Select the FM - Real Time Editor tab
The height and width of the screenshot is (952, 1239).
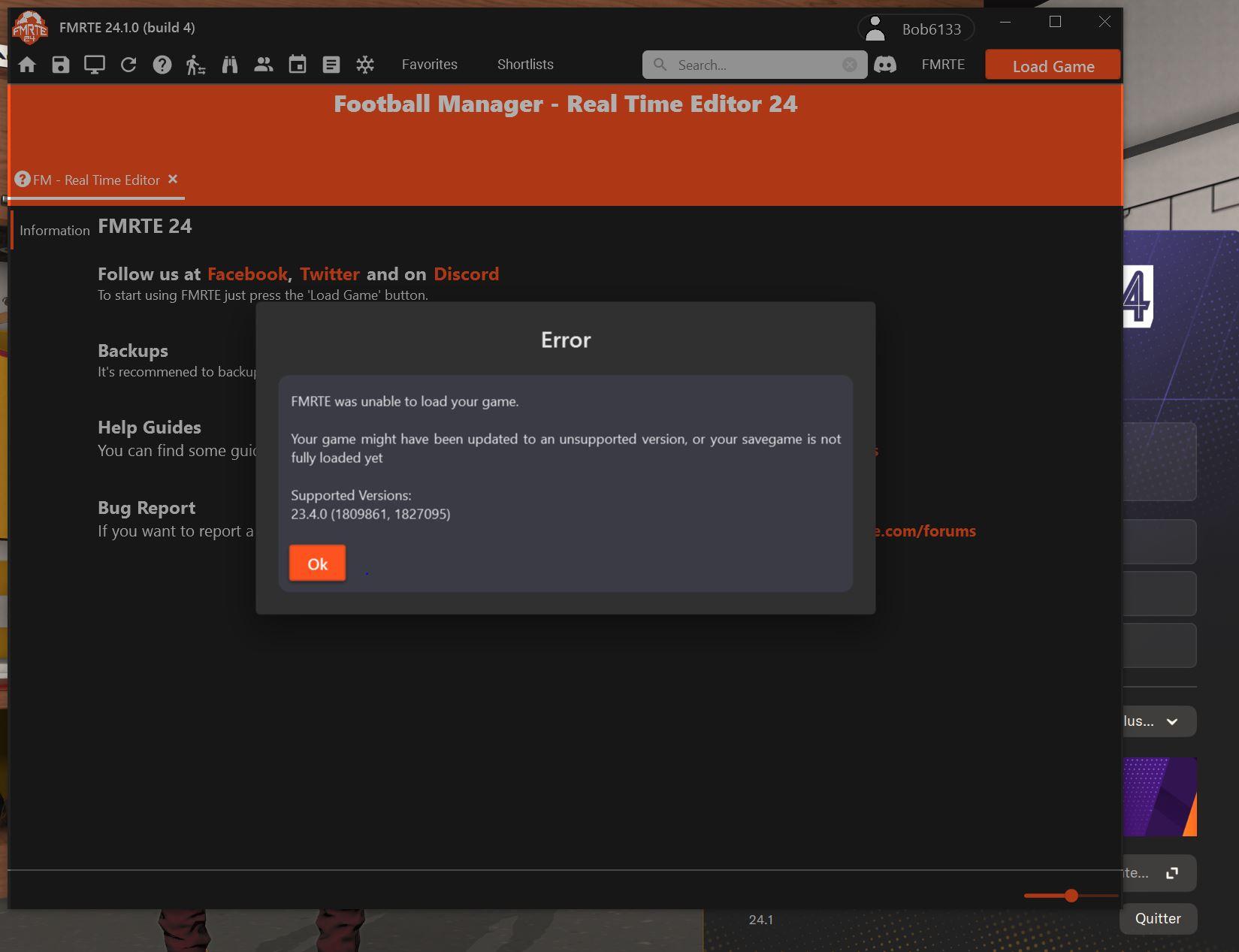(x=96, y=180)
